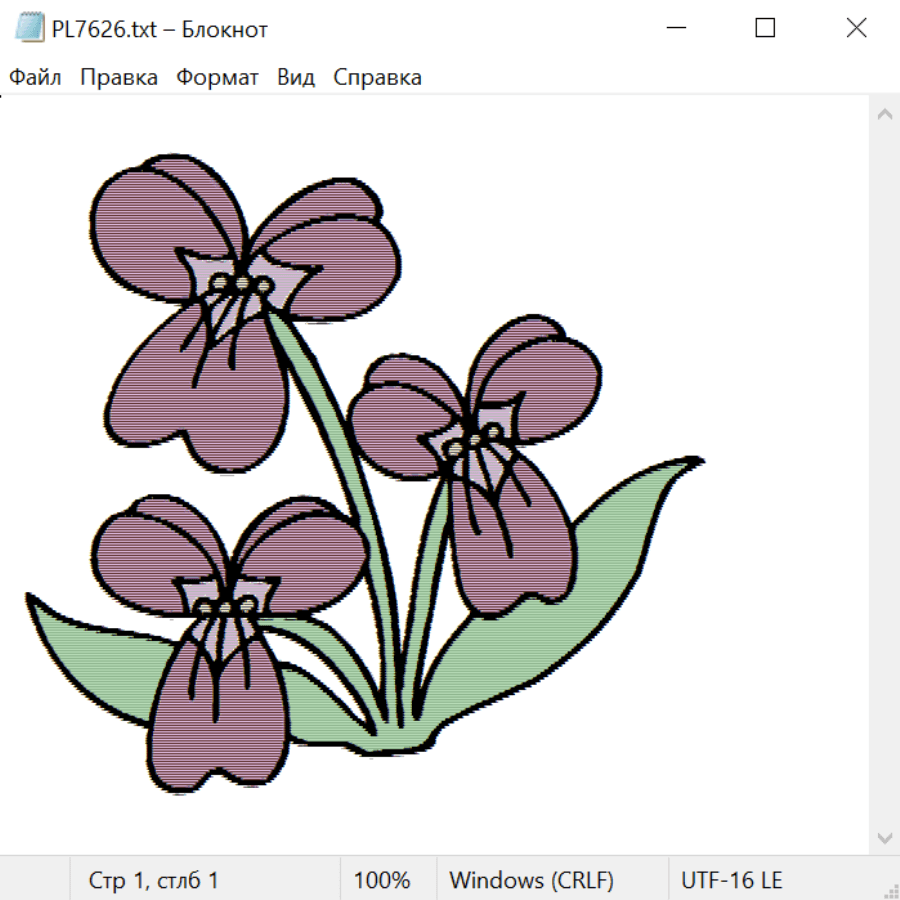
Task: Click the scroll down arrow
Action: pyautogui.click(x=884, y=836)
